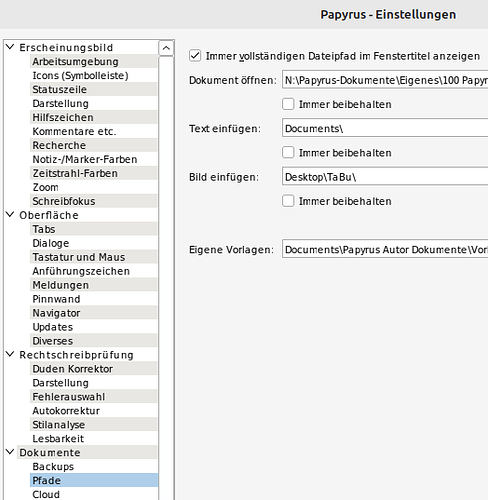Click the Bild einfügen path field
This screenshot has width=488, height=500.
(x=385, y=177)
